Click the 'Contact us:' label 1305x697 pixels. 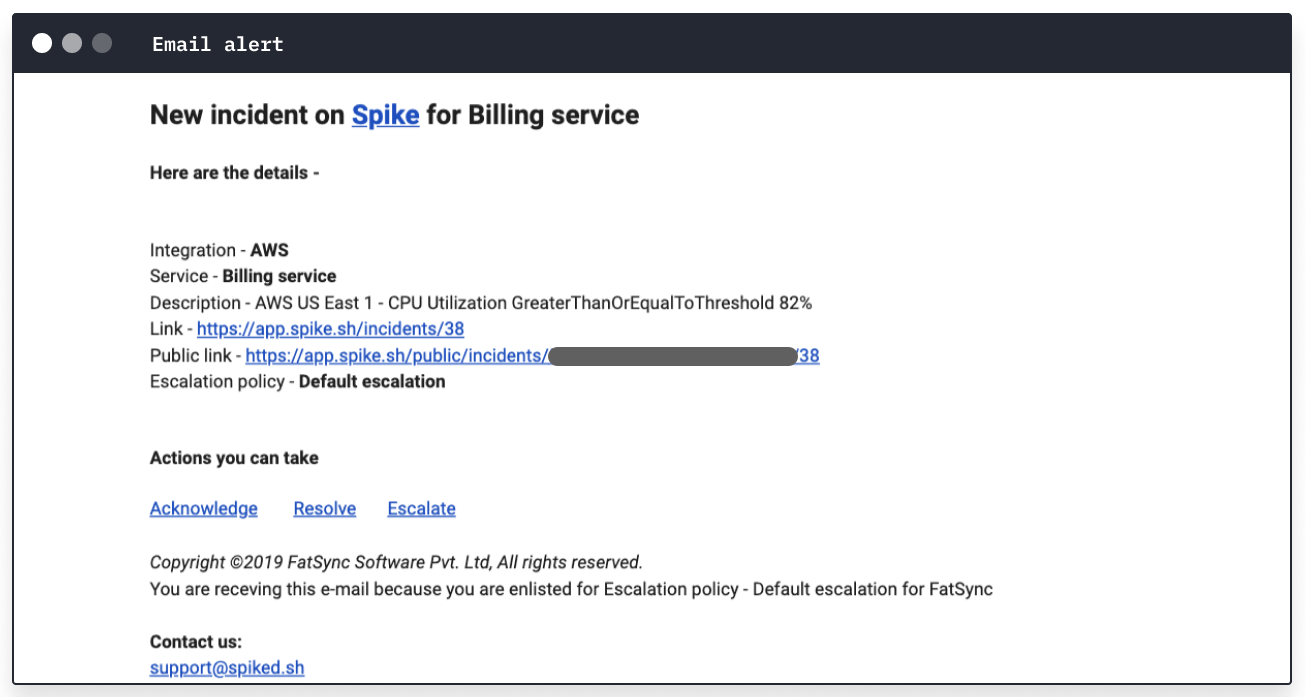point(196,642)
